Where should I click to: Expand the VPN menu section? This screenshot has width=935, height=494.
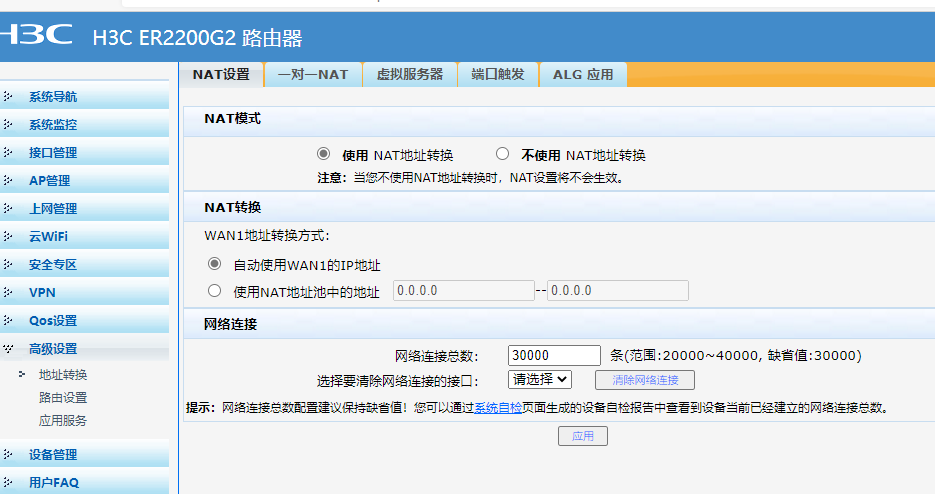click(84, 292)
